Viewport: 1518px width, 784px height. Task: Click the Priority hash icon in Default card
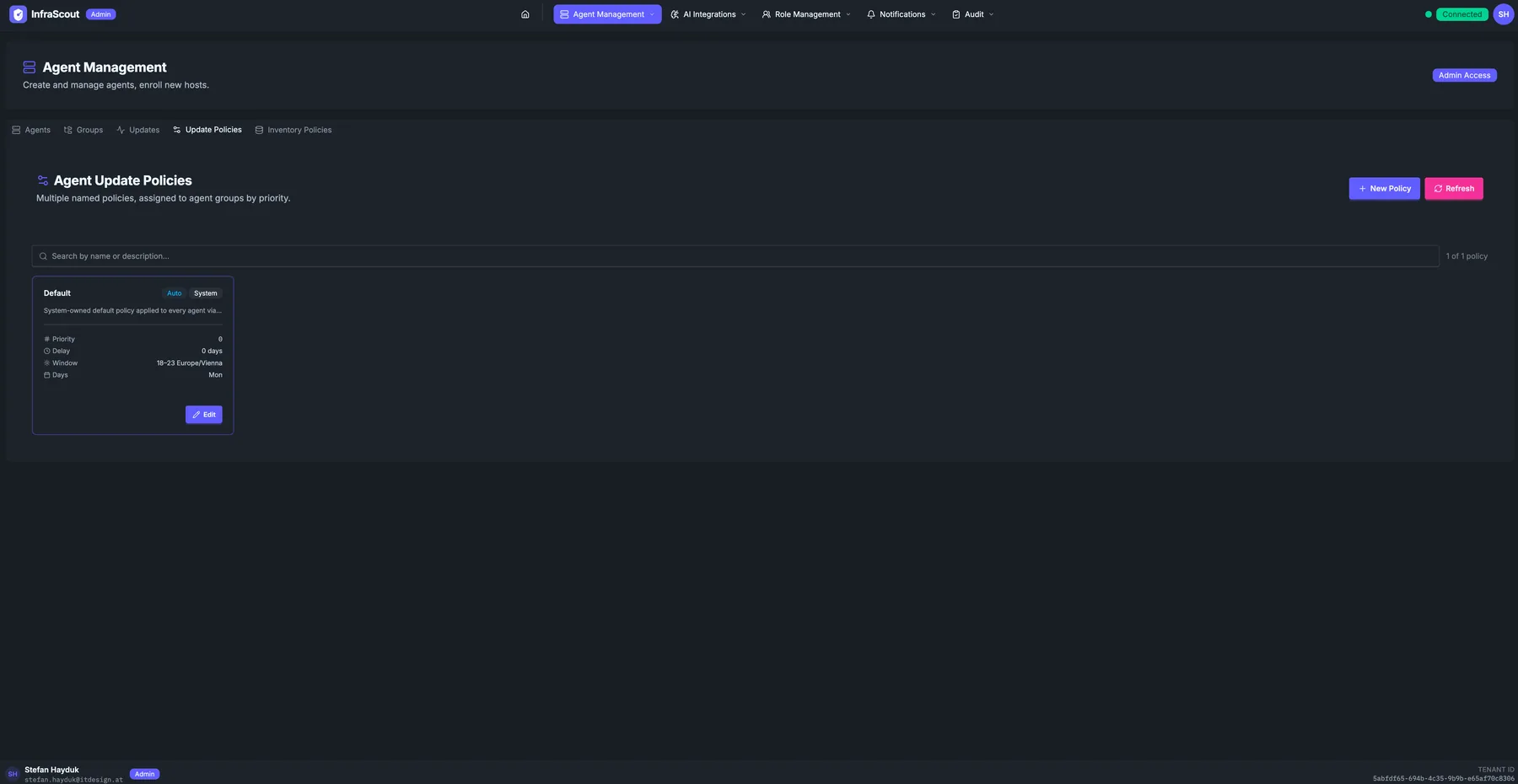point(47,339)
